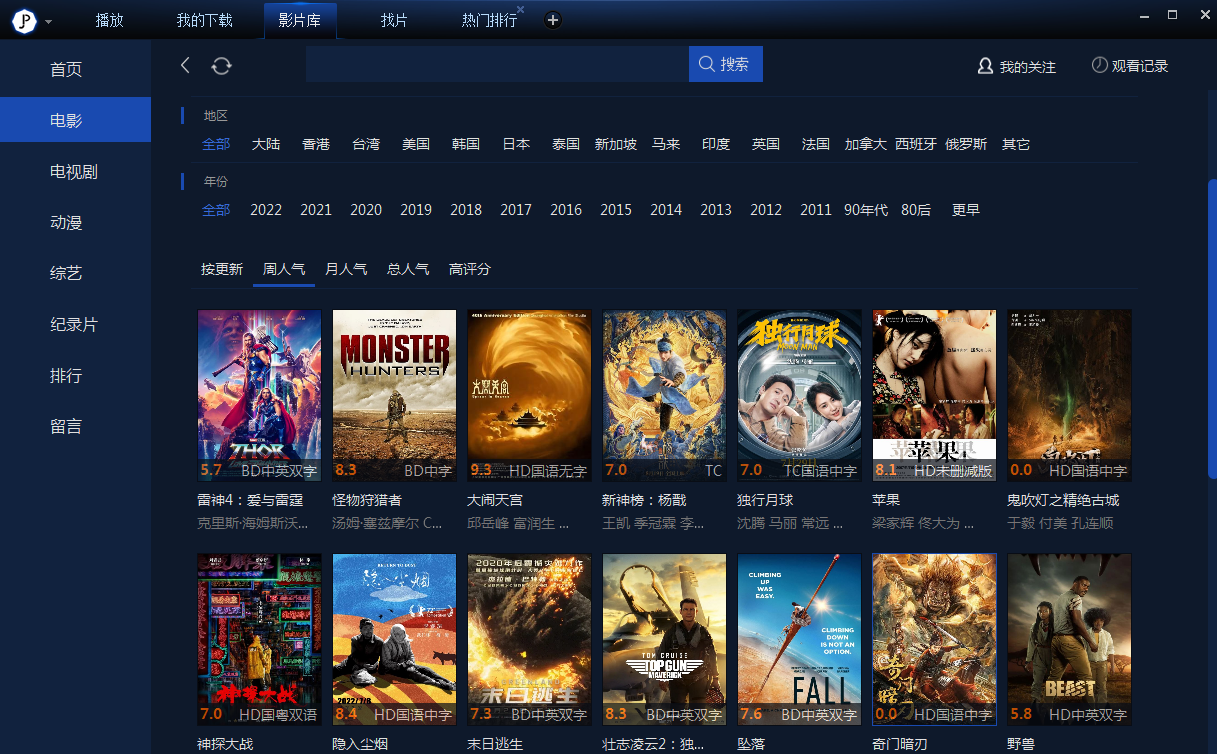This screenshot has width=1217, height=754.
Task: Open the BEAST 野兽 poster
Action: pos(1070,640)
